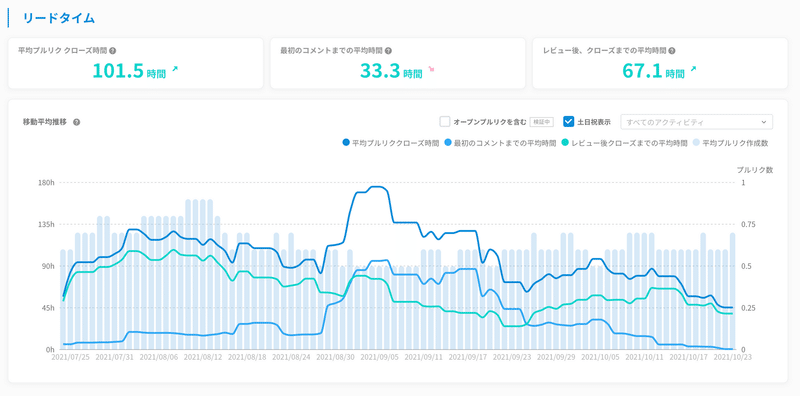This screenshot has width=800, height=396.
Task: Click help icon beside レビュー後、クローズまでの平均時間
Action: pyautogui.click(x=672, y=51)
